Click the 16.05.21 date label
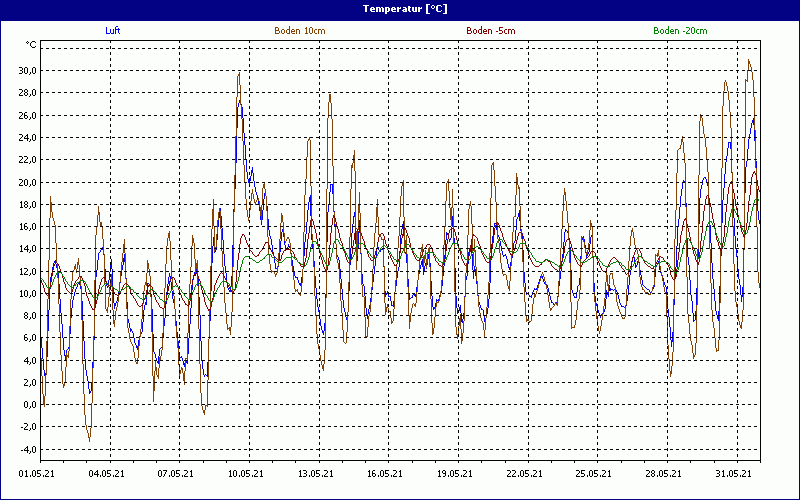The height and width of the screenshot is (500, 800). pyautogui.click(x=384, y=474)
